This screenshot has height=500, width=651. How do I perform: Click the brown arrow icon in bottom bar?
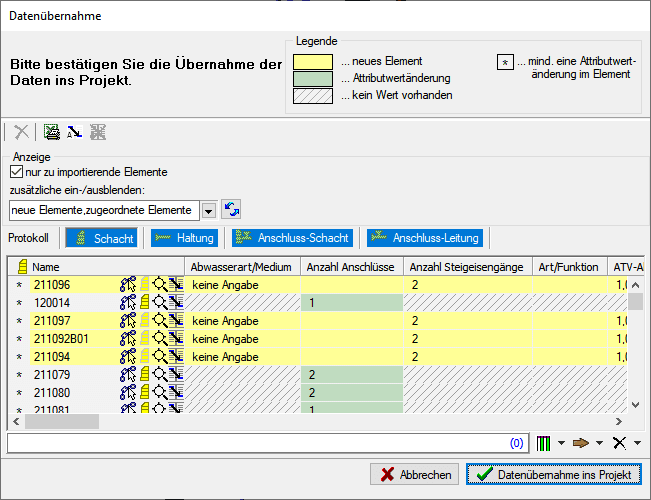pos(579,442)
